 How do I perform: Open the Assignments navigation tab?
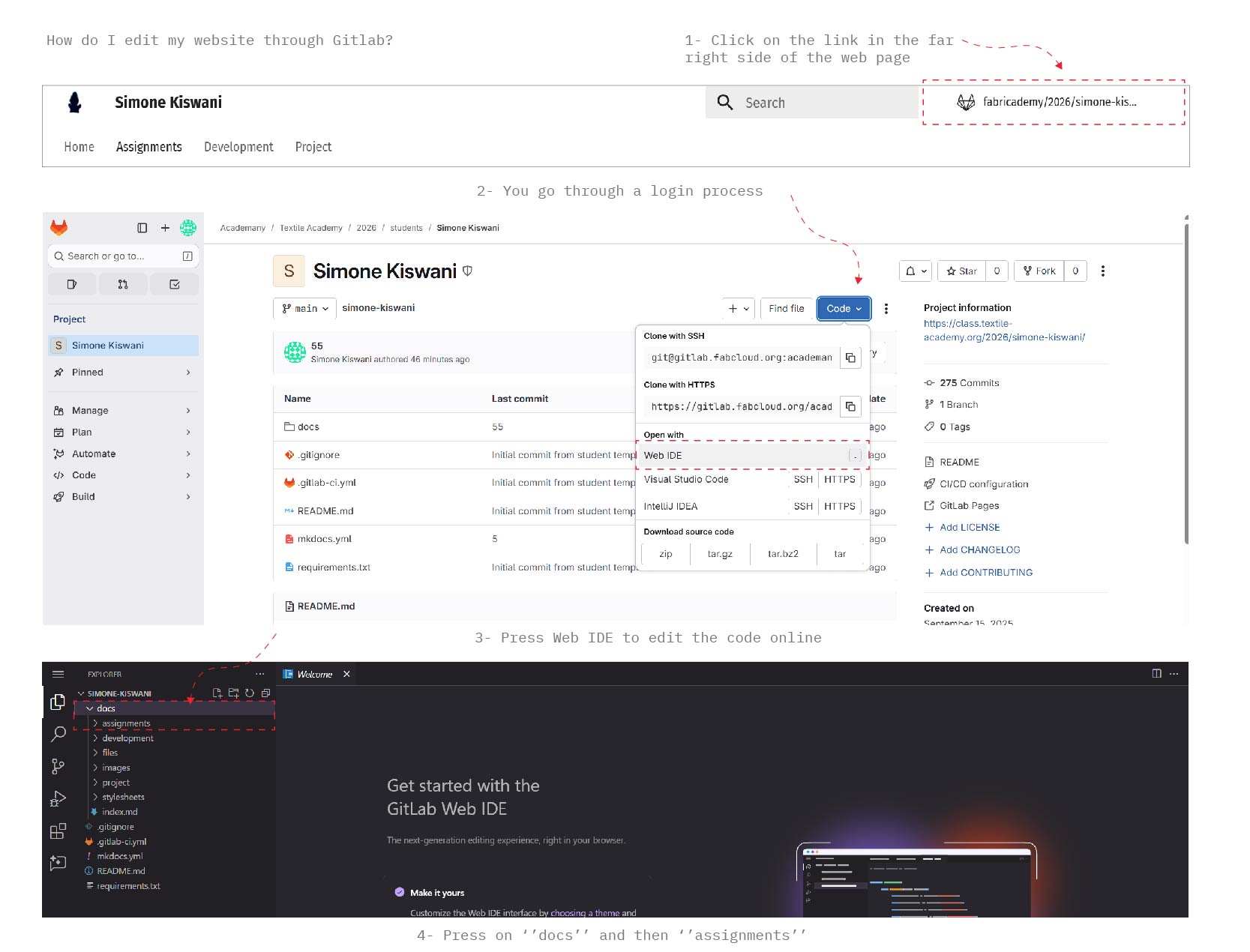(148, 147)
